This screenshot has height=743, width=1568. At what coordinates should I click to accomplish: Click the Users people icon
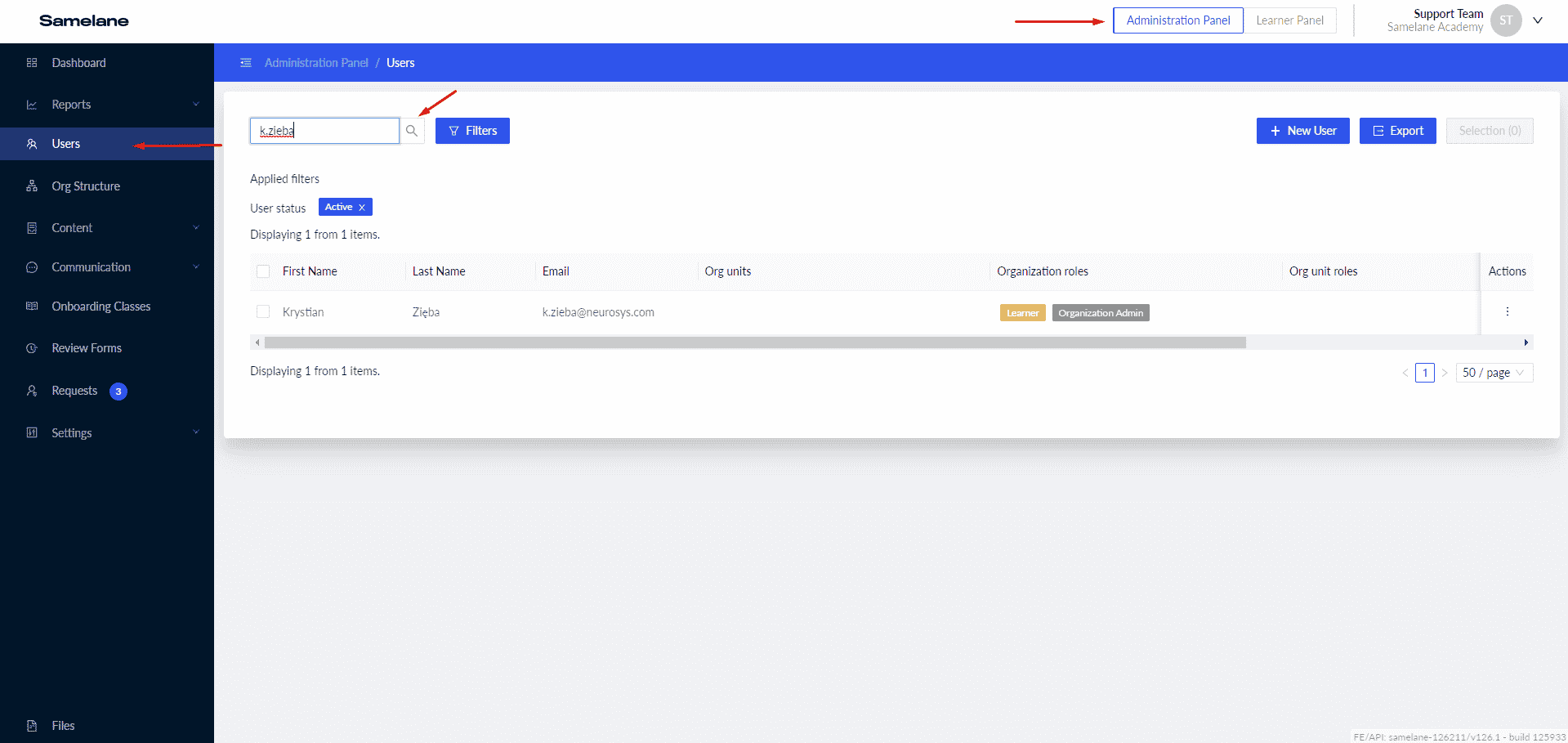(x=32, y=144)
